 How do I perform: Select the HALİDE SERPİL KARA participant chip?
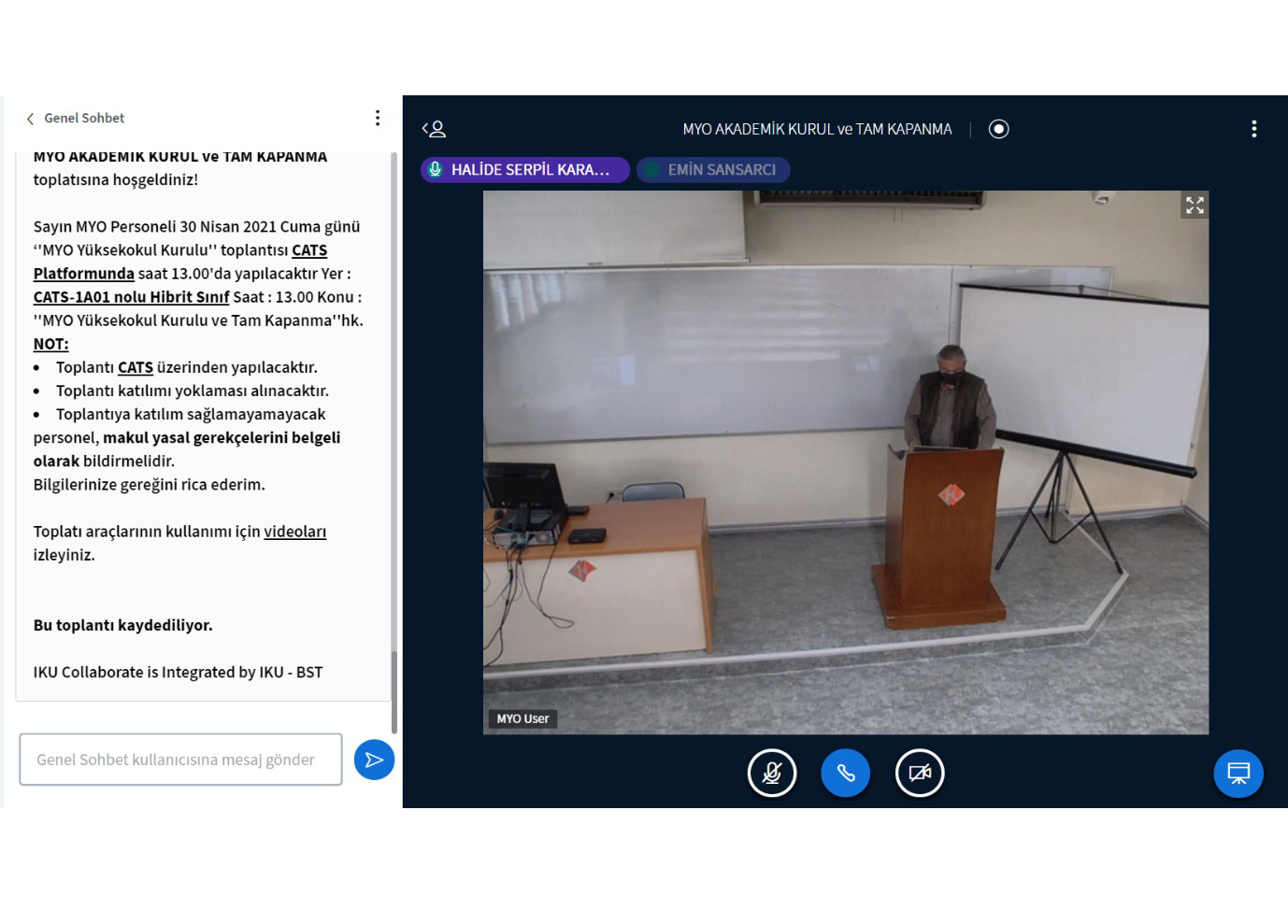click(529, 170)
